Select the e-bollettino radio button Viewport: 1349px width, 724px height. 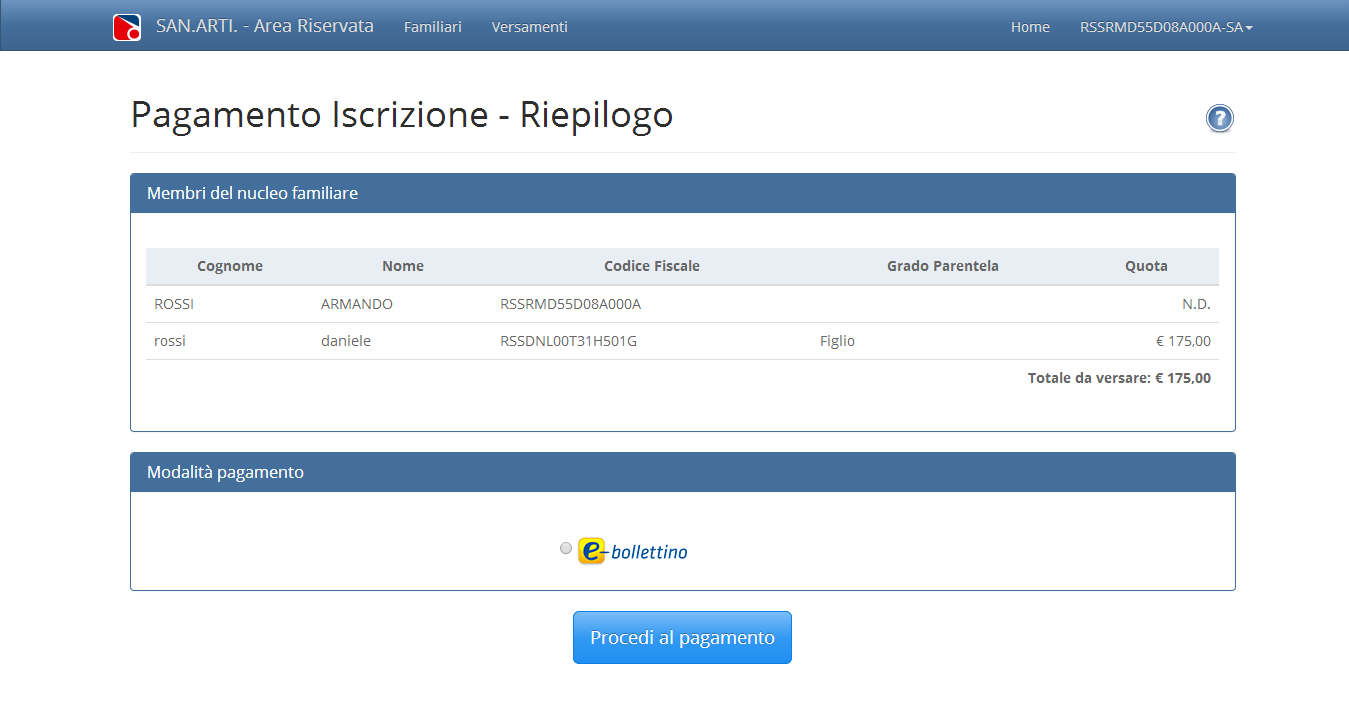point(566,548)
